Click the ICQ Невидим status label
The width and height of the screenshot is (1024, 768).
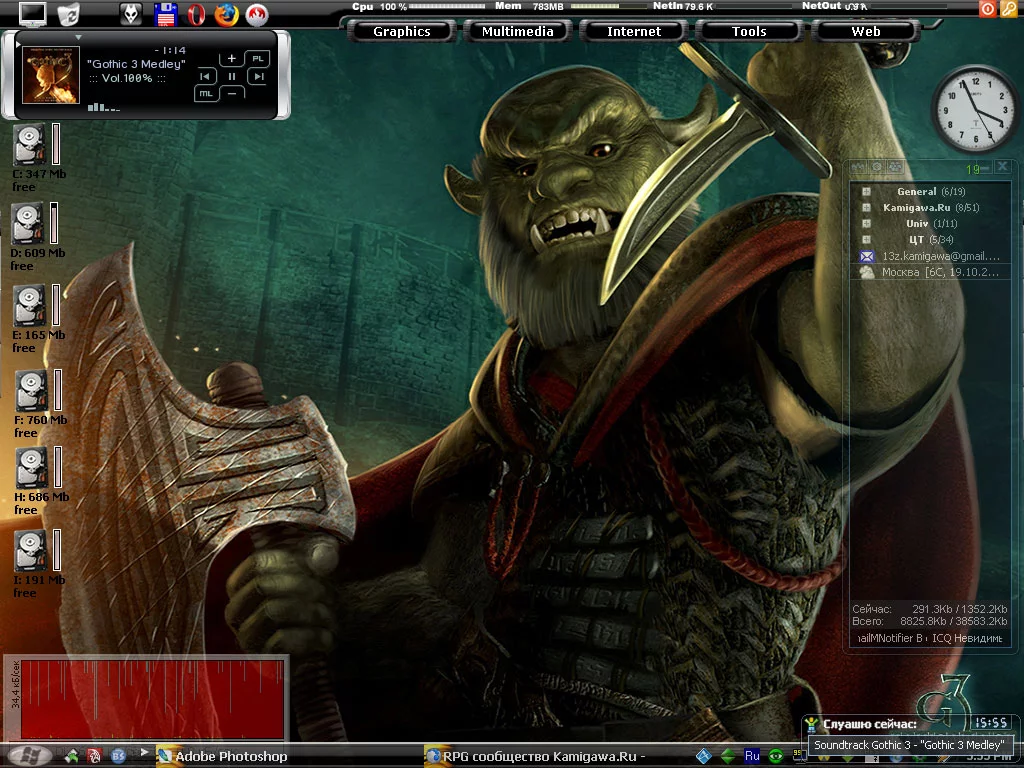point(967,638)
